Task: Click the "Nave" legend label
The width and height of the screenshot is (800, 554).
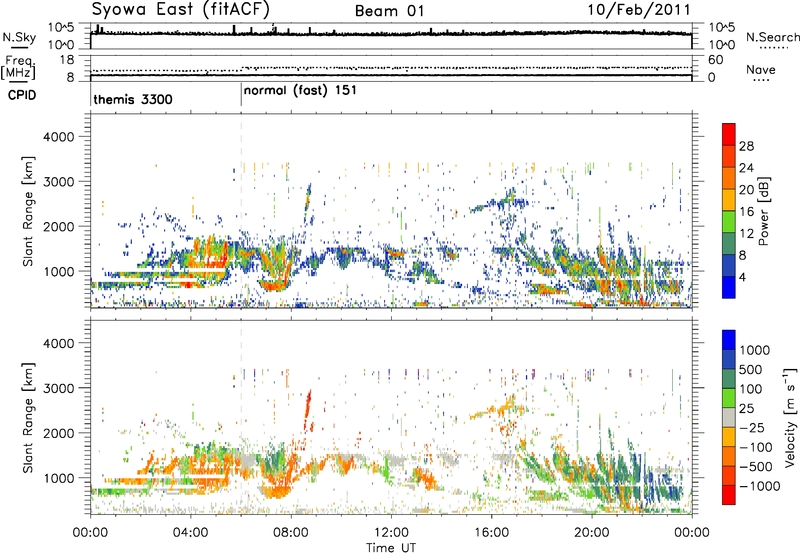Action: [761, 69]
